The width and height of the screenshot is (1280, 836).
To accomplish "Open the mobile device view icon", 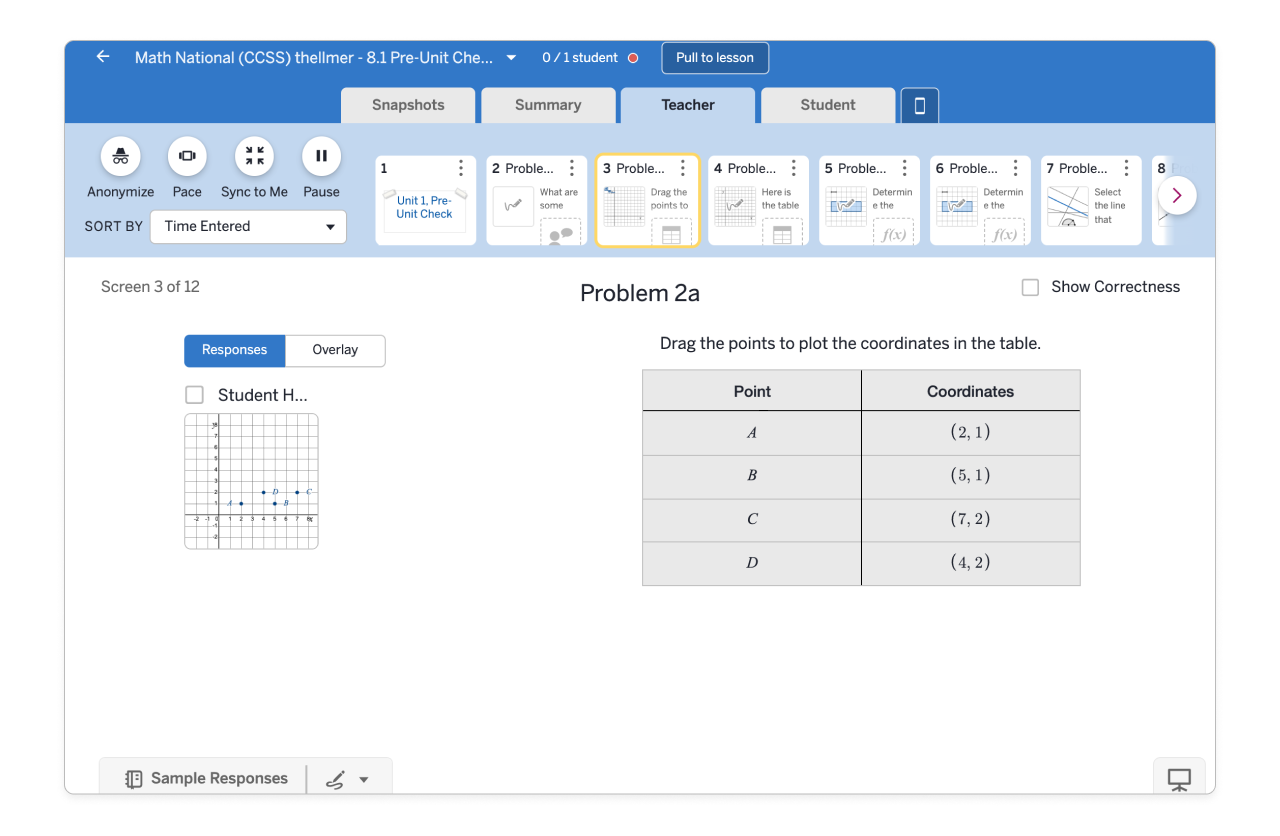I will (920, 106).
